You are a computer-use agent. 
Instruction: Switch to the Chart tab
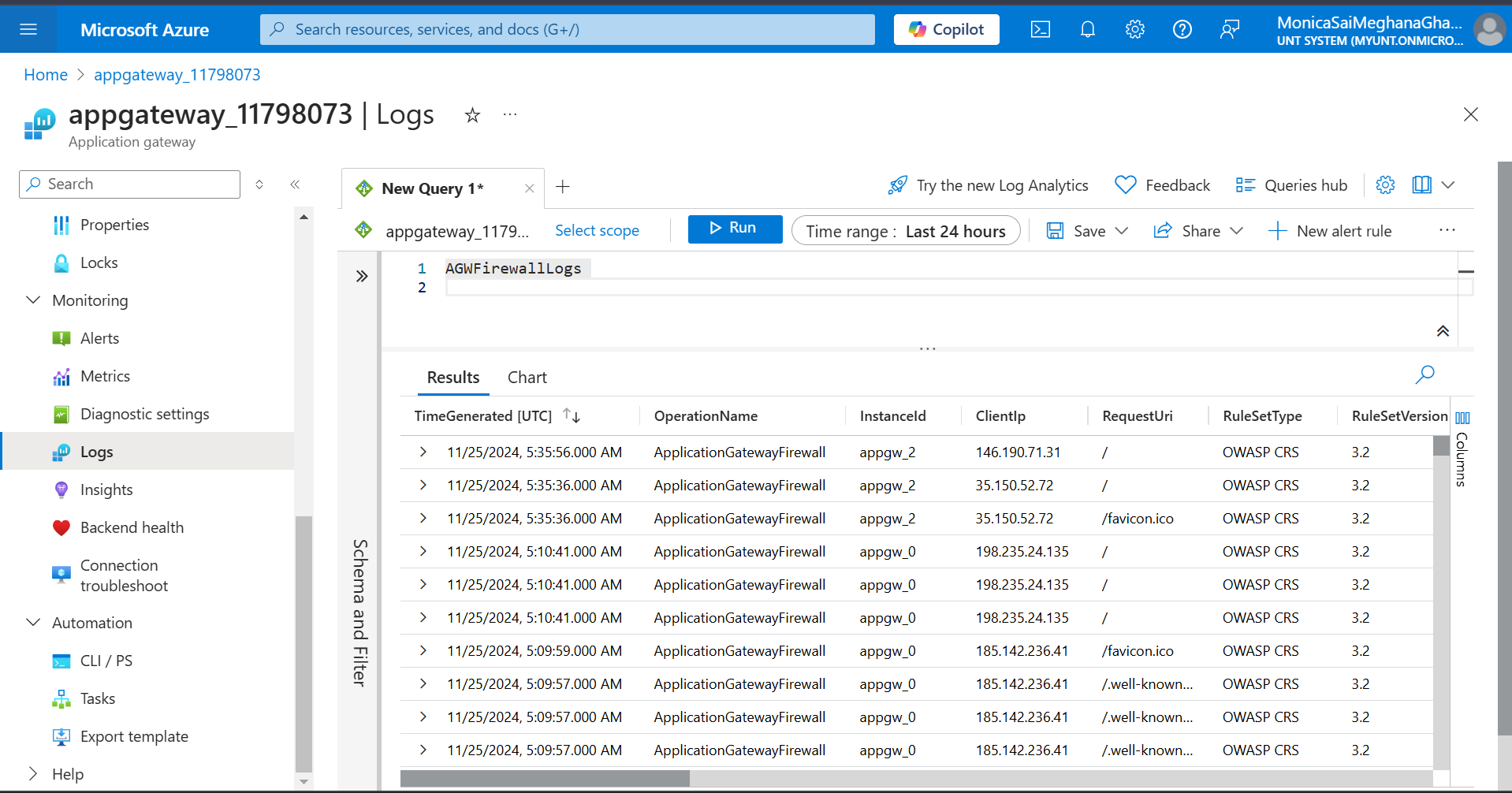point(527,378)
